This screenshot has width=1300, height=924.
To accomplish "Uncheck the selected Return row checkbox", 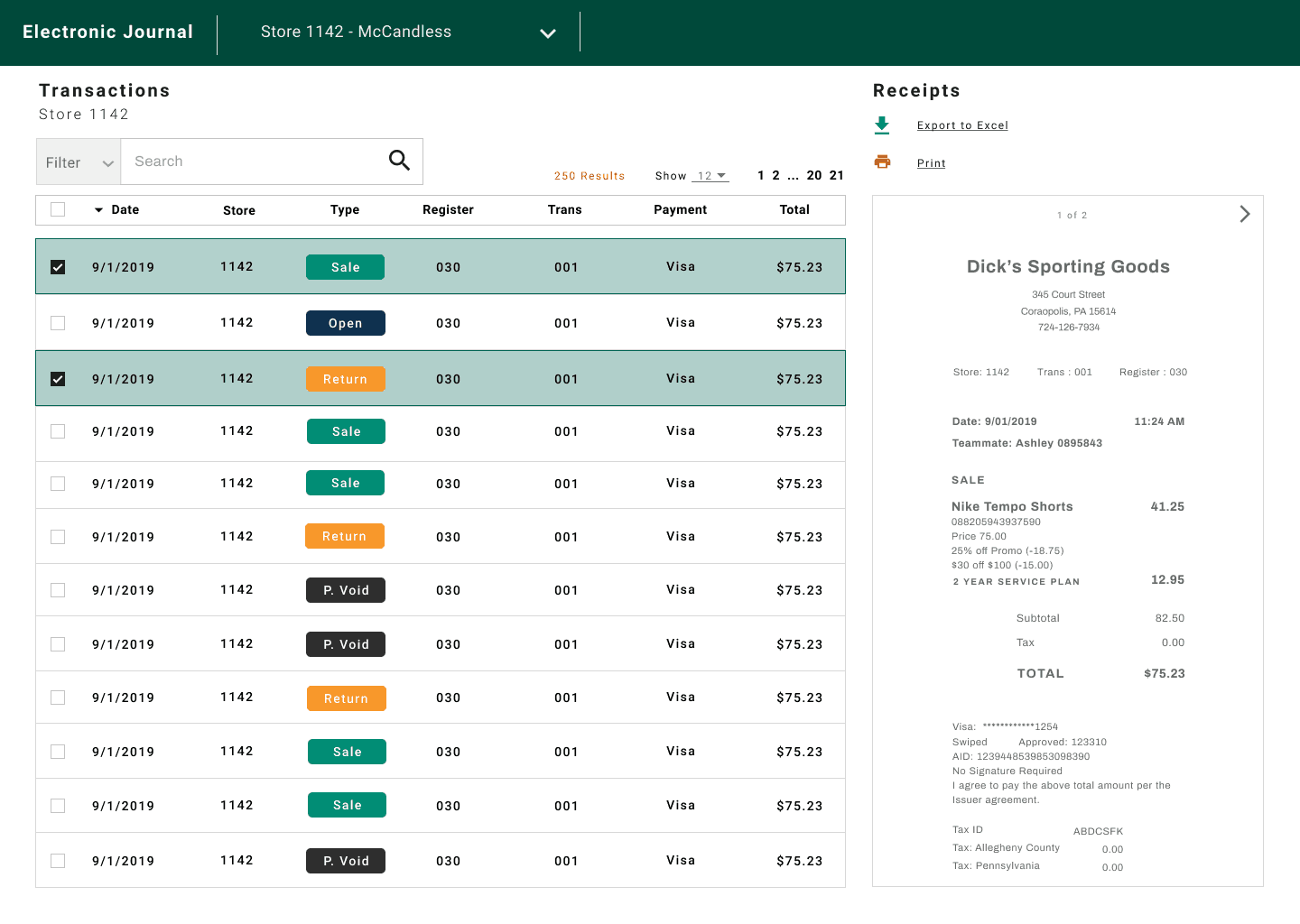I will tap(58, 379).
